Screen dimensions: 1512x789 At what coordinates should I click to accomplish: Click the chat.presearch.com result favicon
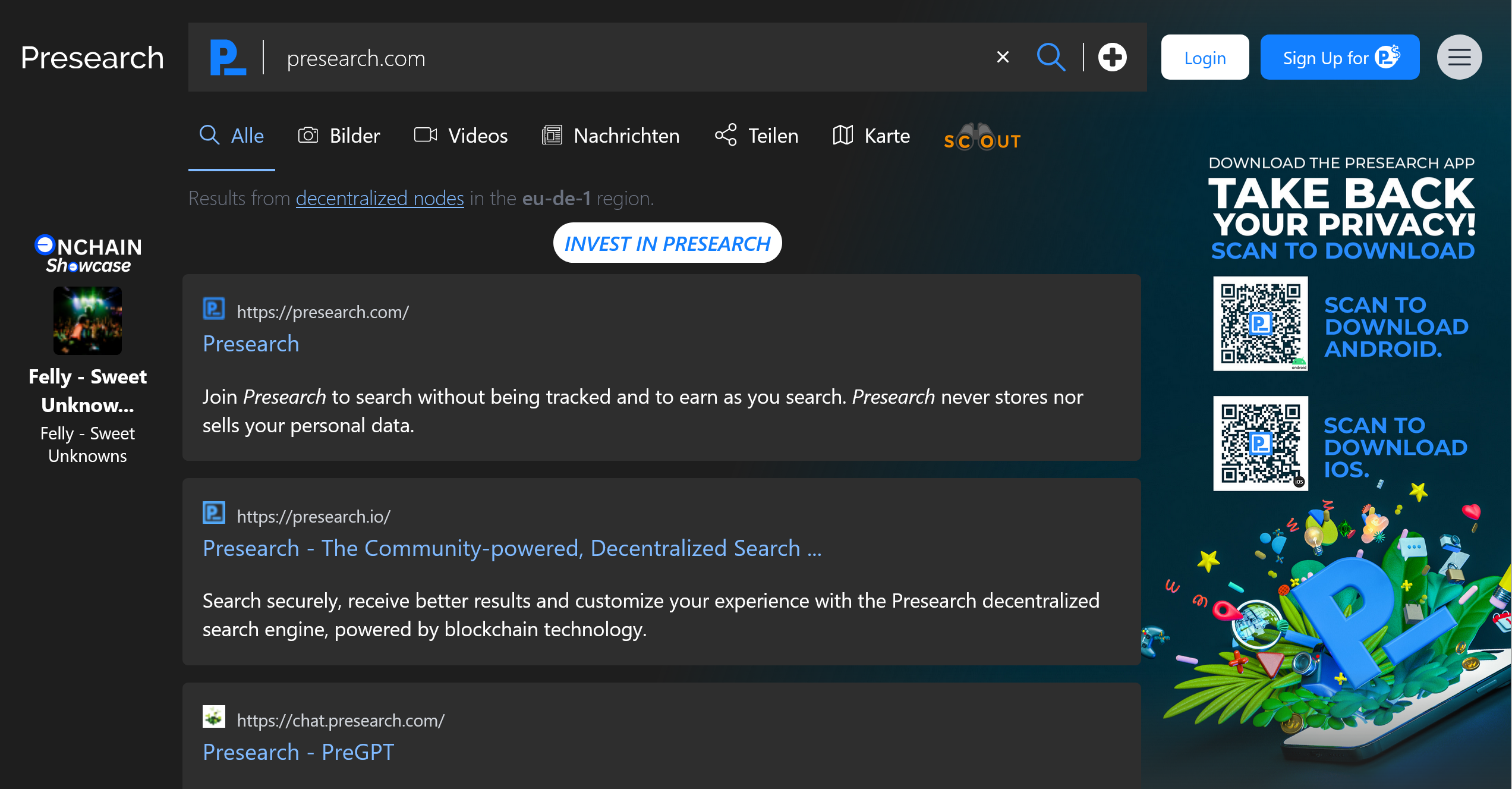point(213,716)
